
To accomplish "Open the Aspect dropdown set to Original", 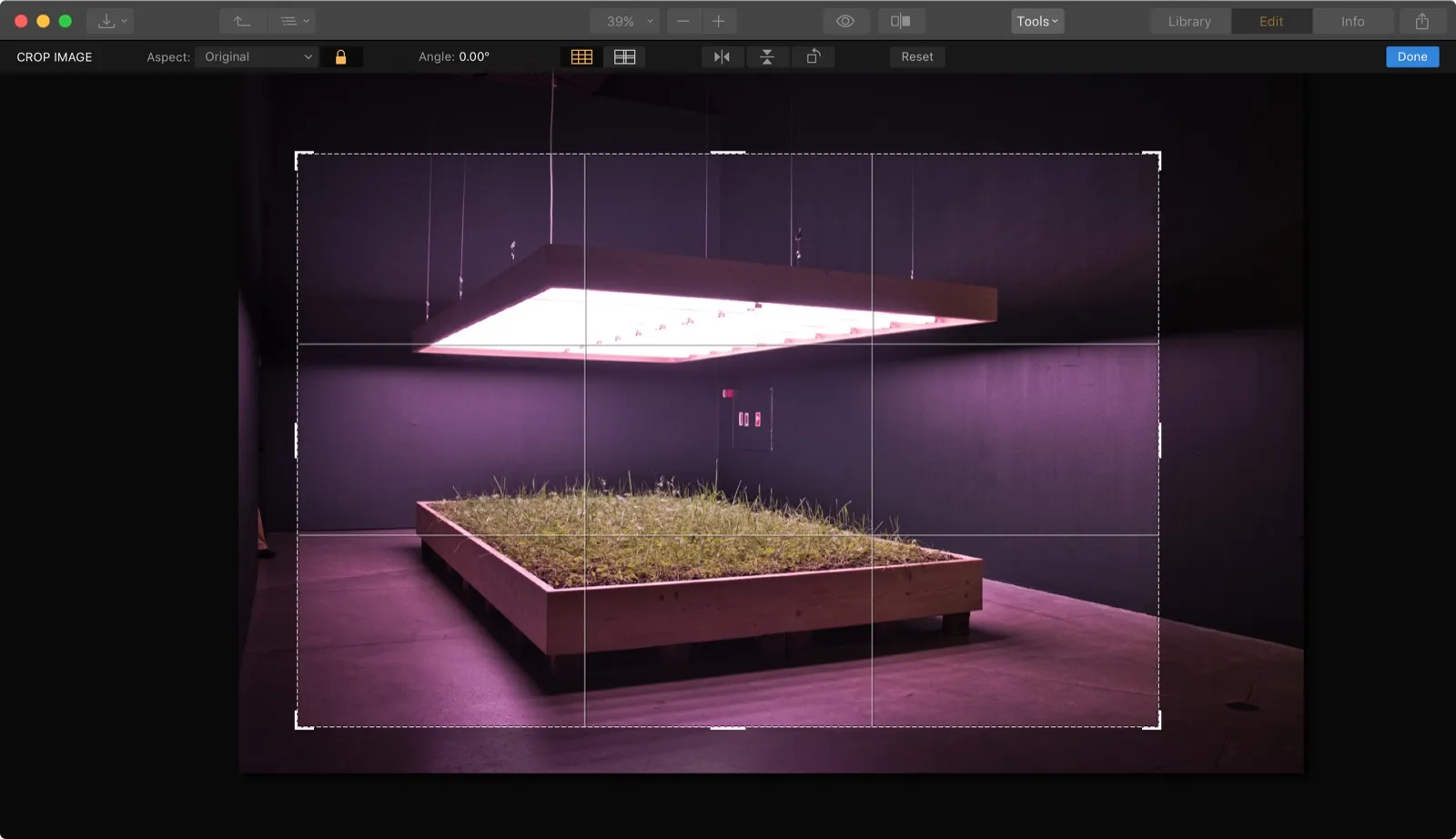I will point(257,57).
